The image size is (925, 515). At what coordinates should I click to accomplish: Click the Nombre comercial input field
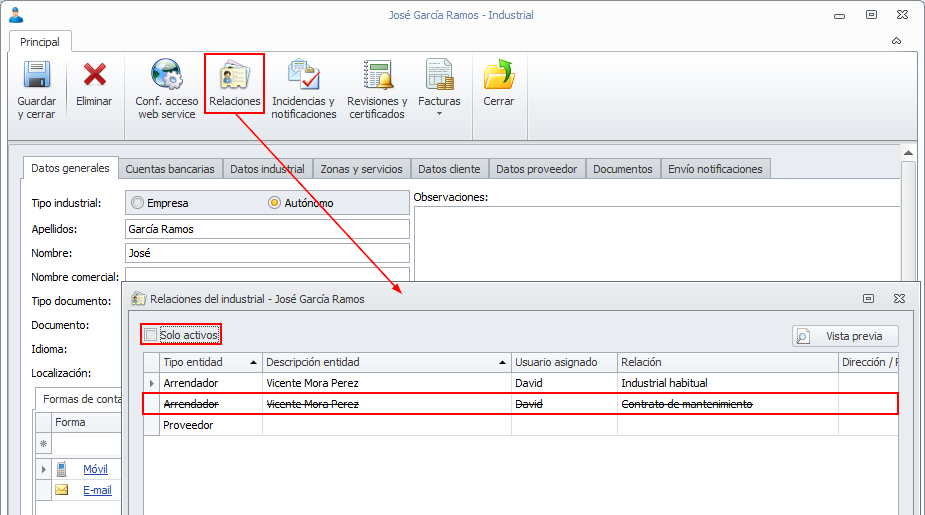267,275
